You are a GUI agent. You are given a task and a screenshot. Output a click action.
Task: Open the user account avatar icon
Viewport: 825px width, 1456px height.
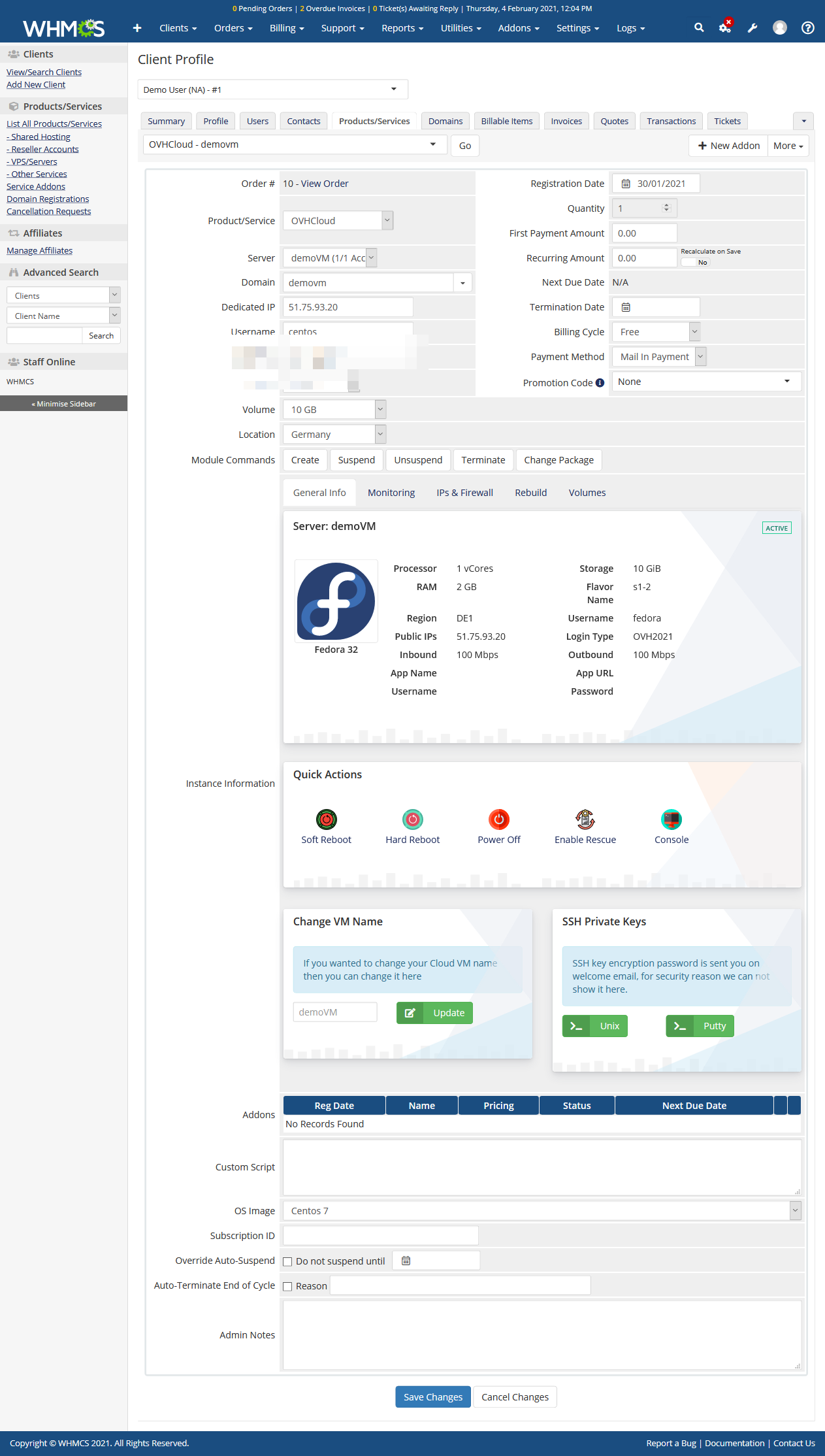point(780,27)
